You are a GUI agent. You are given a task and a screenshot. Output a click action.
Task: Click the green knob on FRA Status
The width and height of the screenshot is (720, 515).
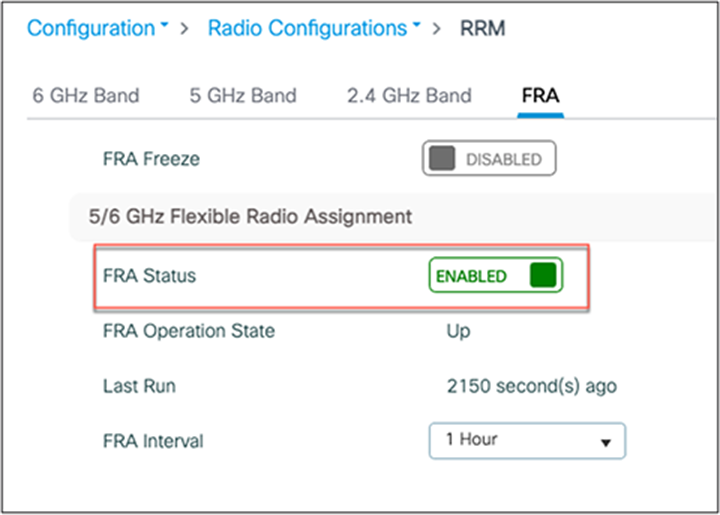click(x=543, y=276)
